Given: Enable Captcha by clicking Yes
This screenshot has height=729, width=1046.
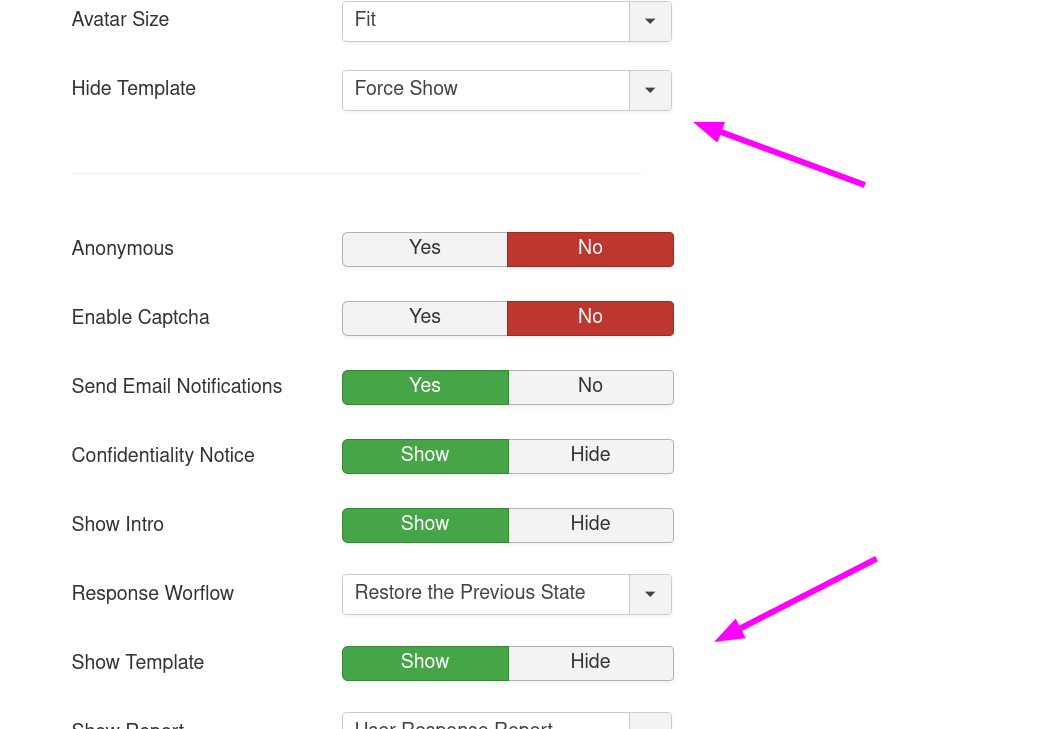Looking at the screenshot, I should tap(425, 318).
